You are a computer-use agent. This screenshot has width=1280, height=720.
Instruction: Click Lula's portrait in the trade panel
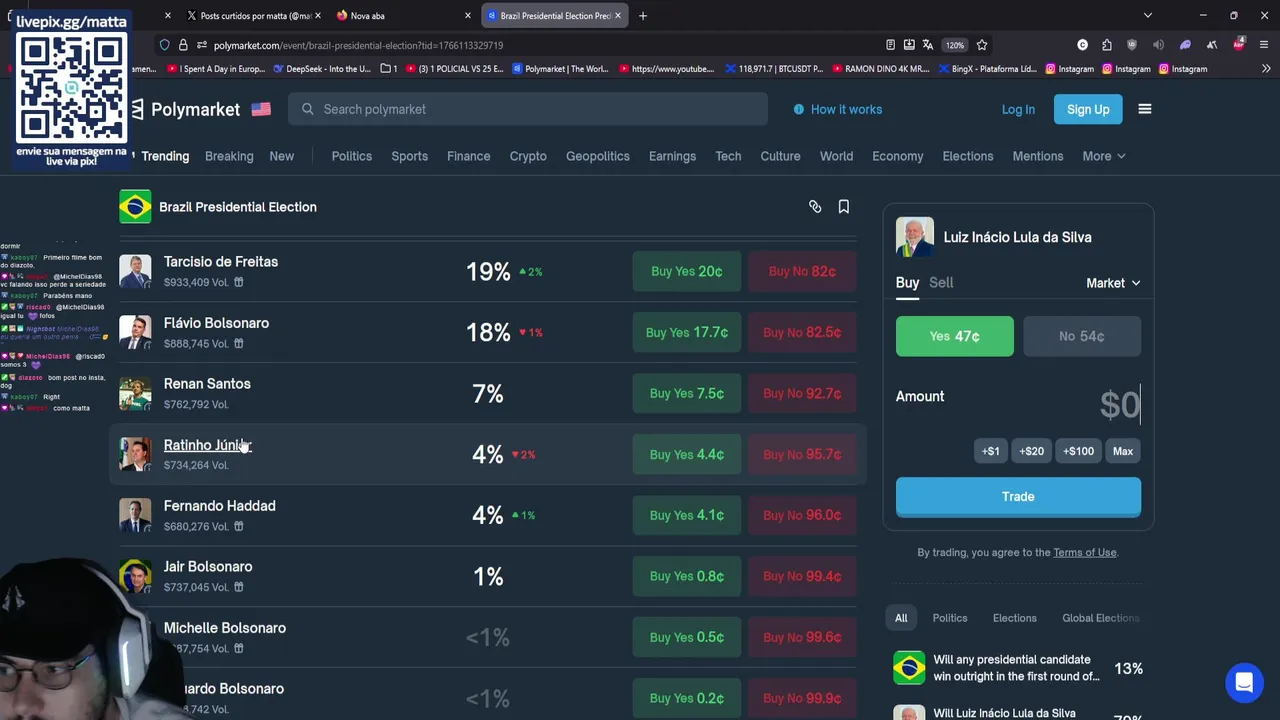point(914,237)
